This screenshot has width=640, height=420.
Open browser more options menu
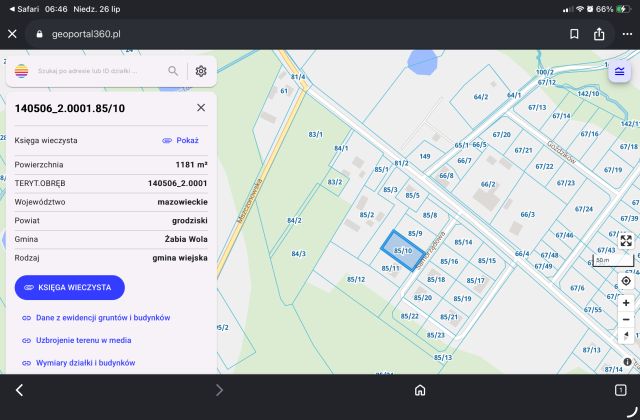point(627,34)
